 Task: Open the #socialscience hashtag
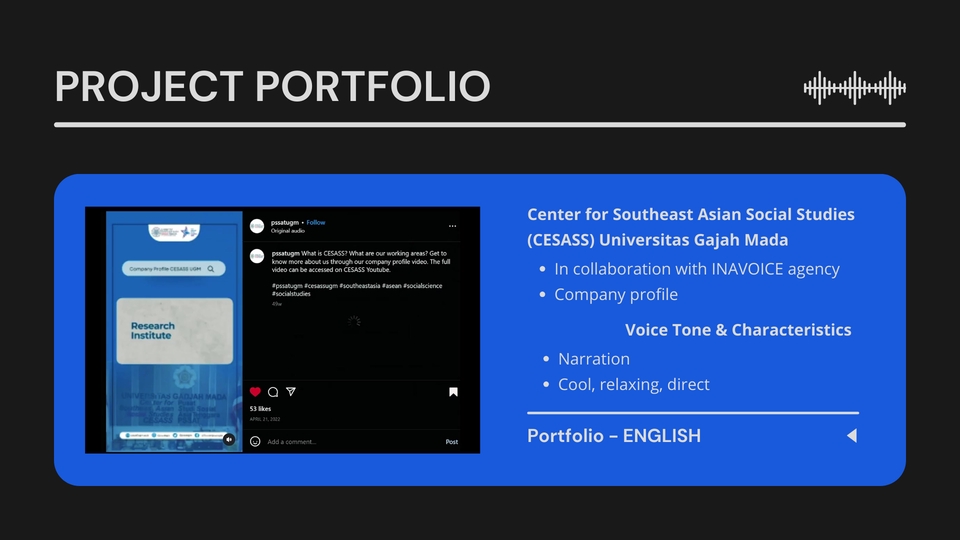coord(422,286)
